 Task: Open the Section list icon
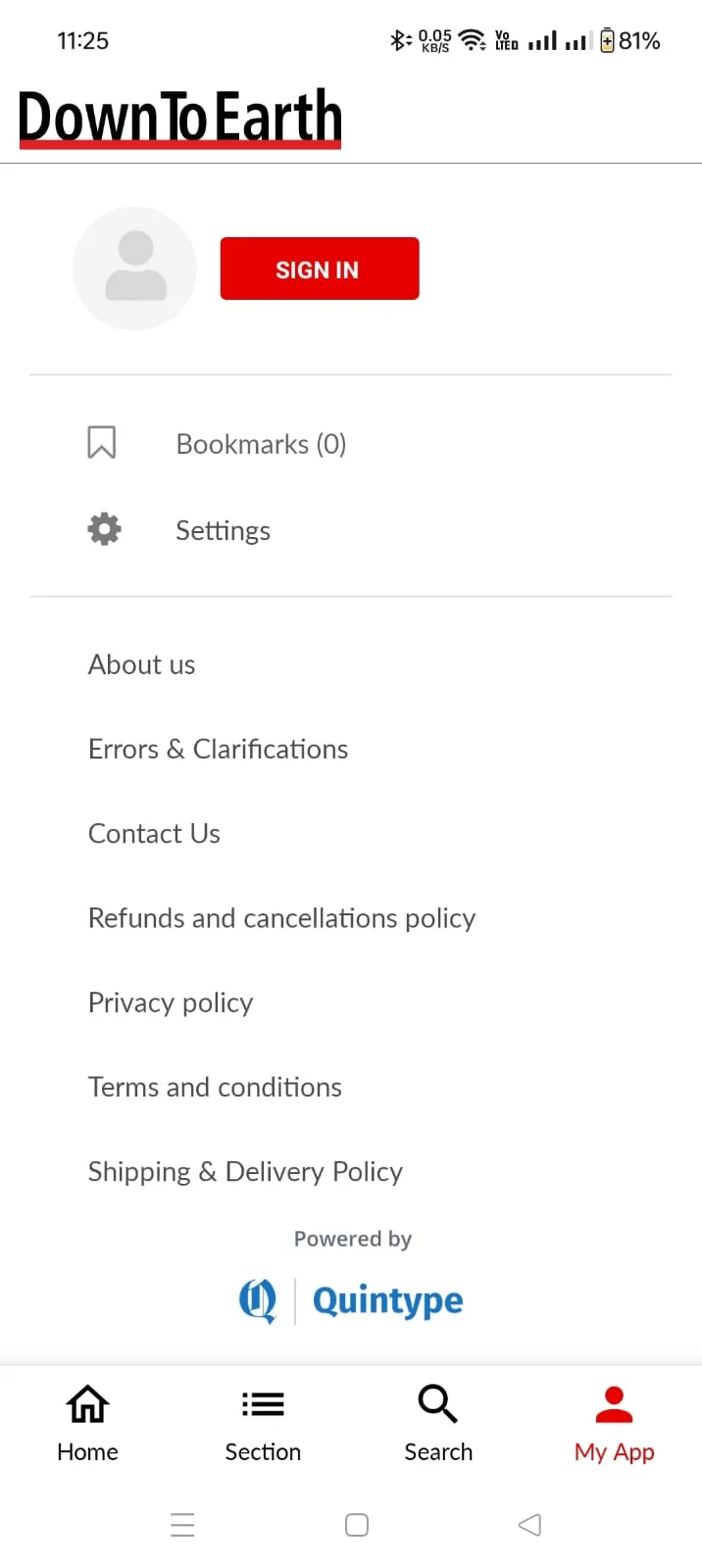(x=263, y=1404)
